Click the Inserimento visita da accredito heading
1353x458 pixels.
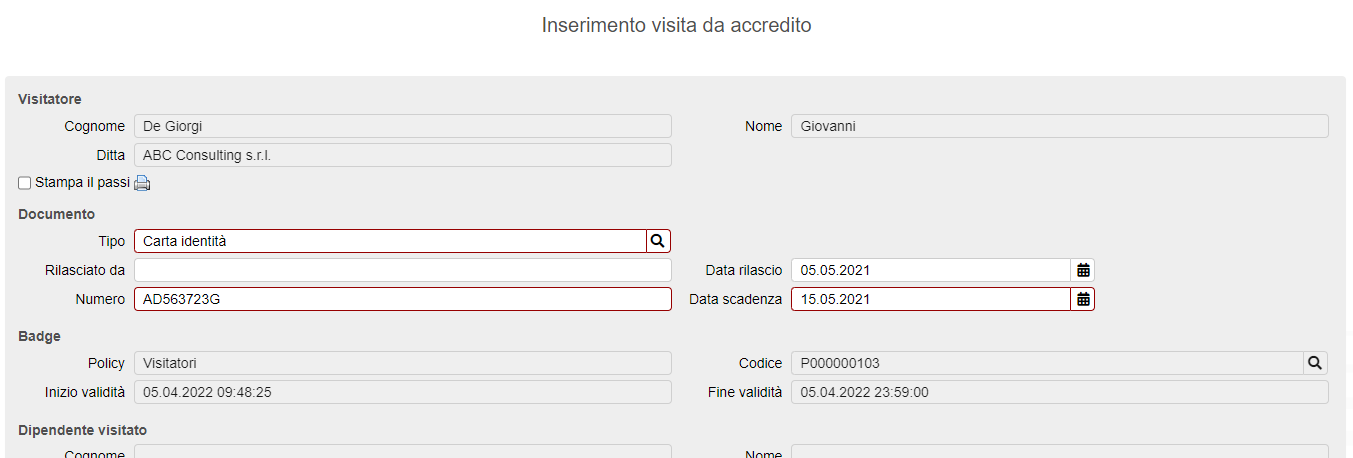pos(677,25)
